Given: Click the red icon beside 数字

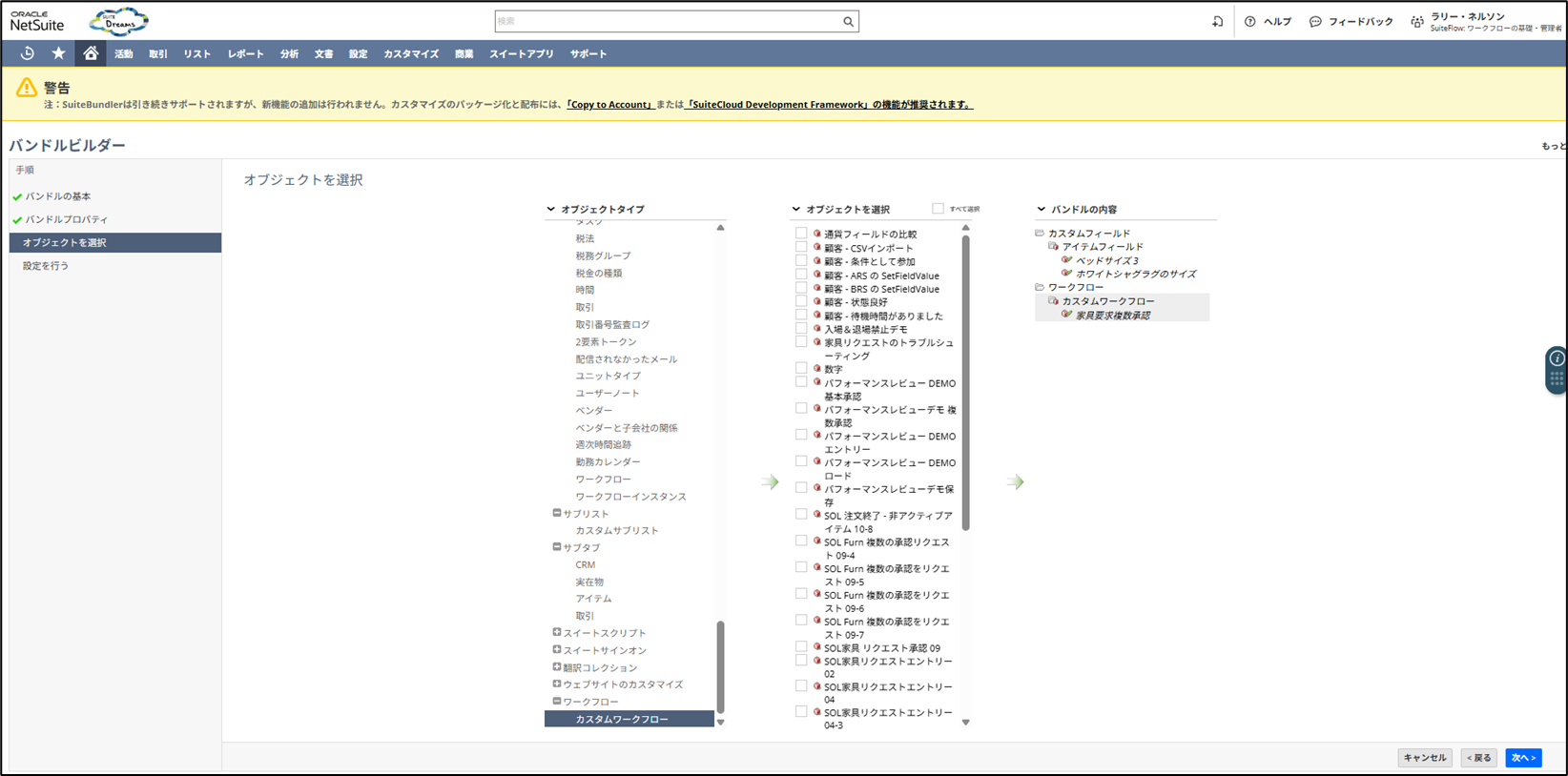Looking at the screenshot, I should (817, 368).
